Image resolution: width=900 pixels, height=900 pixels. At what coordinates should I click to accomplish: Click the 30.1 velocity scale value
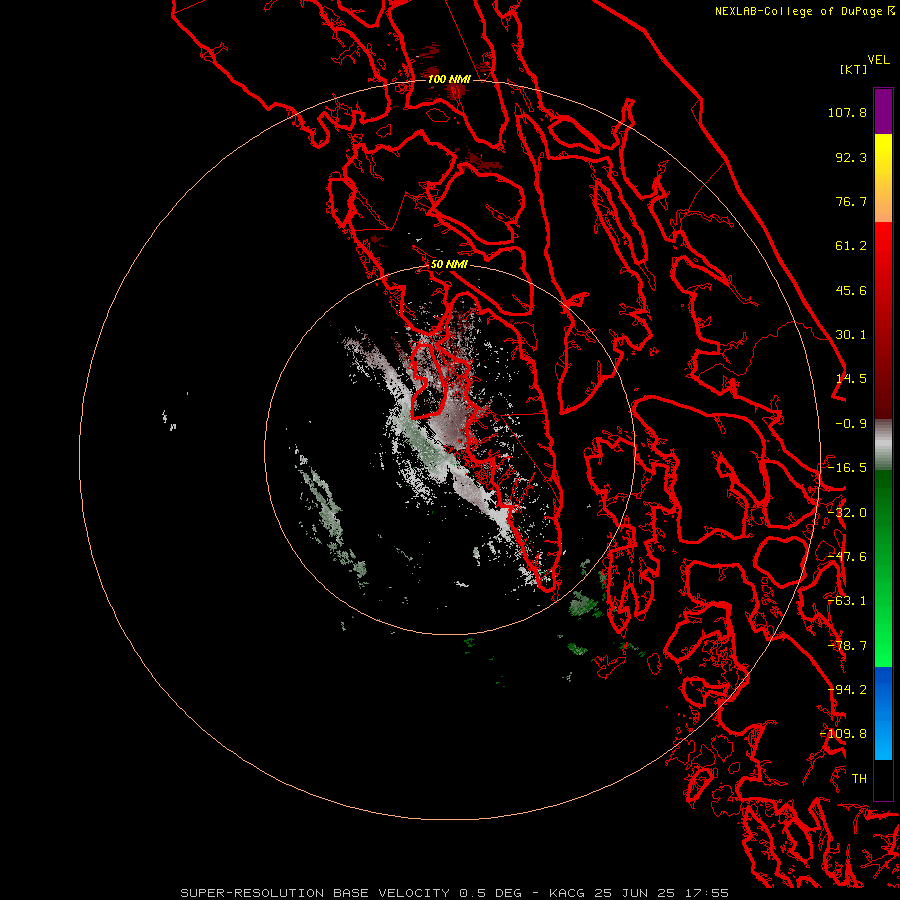[x=851, y=335]
